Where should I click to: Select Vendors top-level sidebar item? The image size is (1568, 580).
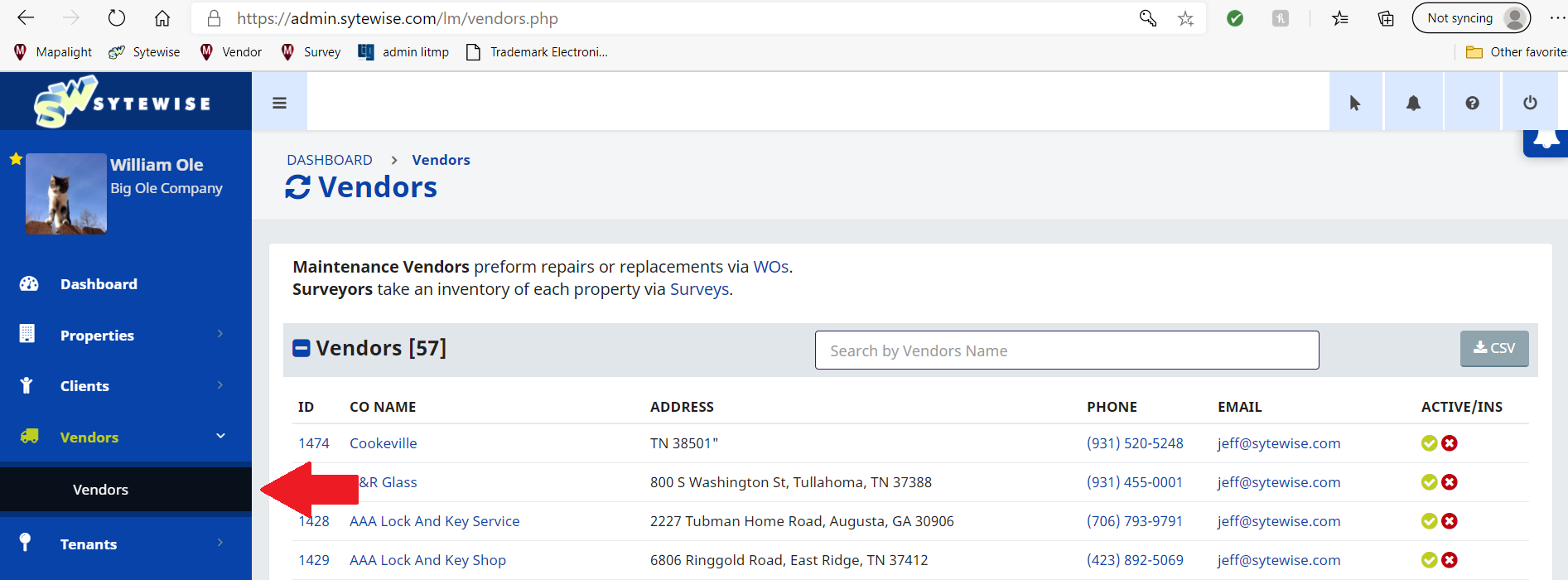coord(89,437)
